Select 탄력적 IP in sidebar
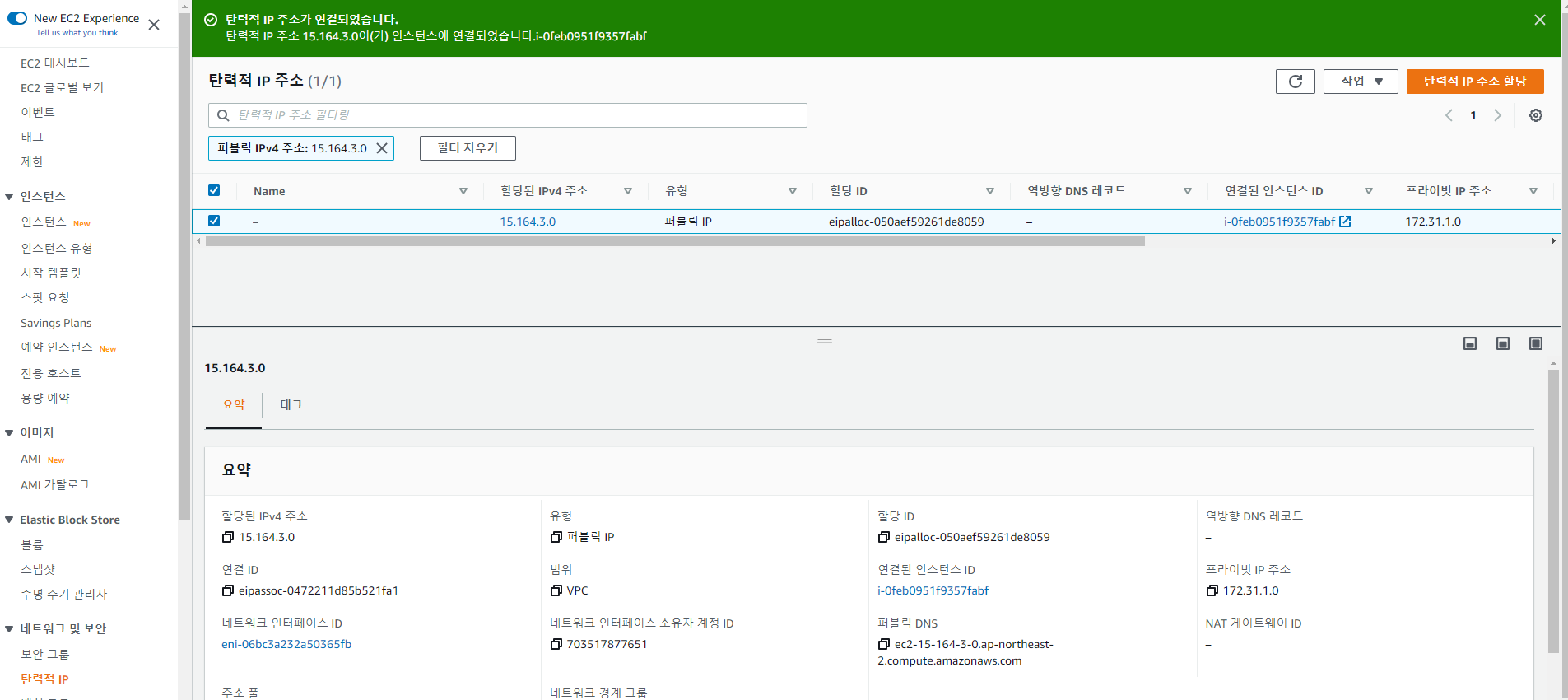Viewport: 1568px width, 700px height. click(x=44, y=679)
